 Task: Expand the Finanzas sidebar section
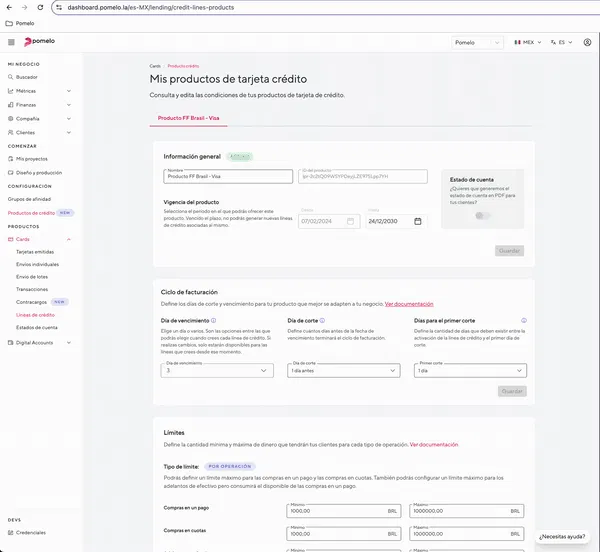[x=69, y=105]
